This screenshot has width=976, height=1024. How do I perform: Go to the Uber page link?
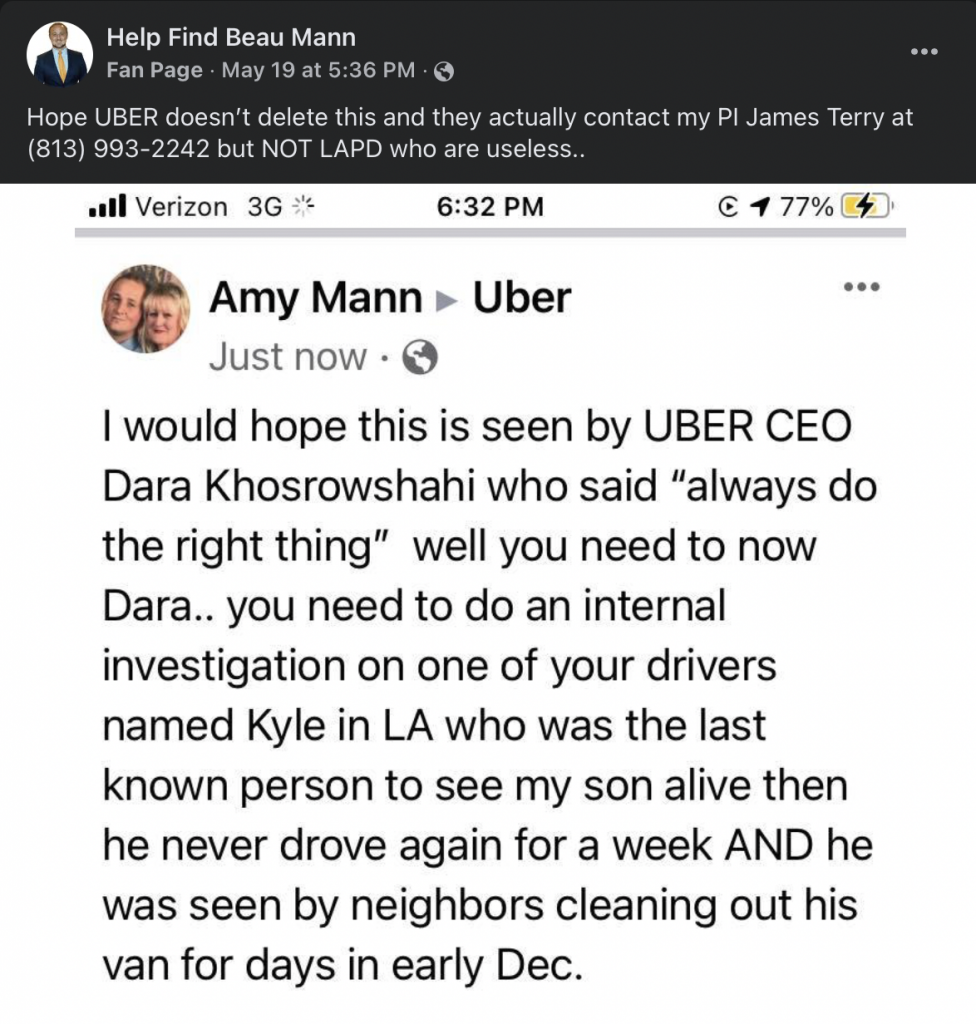pos(521,298)
